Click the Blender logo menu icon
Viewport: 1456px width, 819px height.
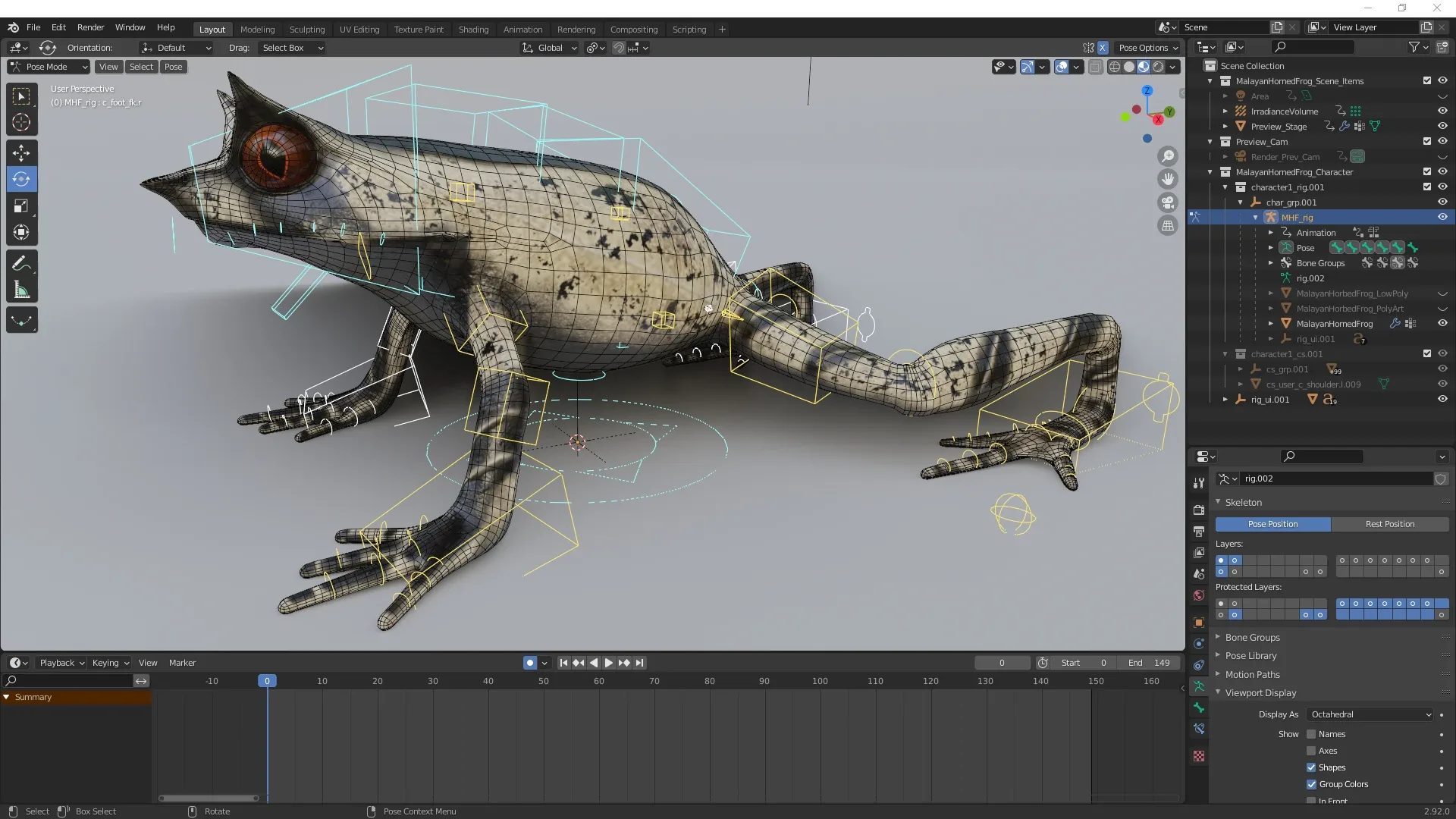click(13, 27)
